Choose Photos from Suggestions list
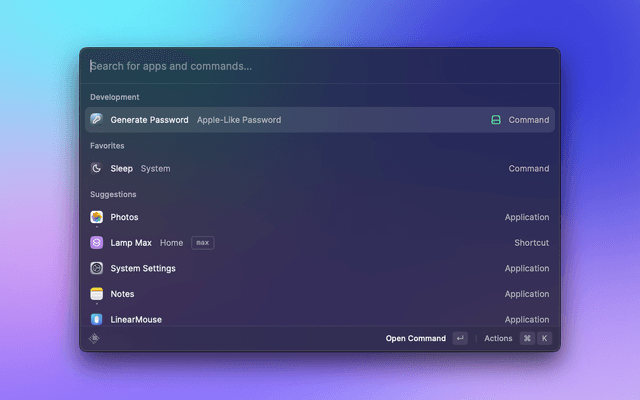The width and height of the screenshot is (640, 400). (300, 217)
